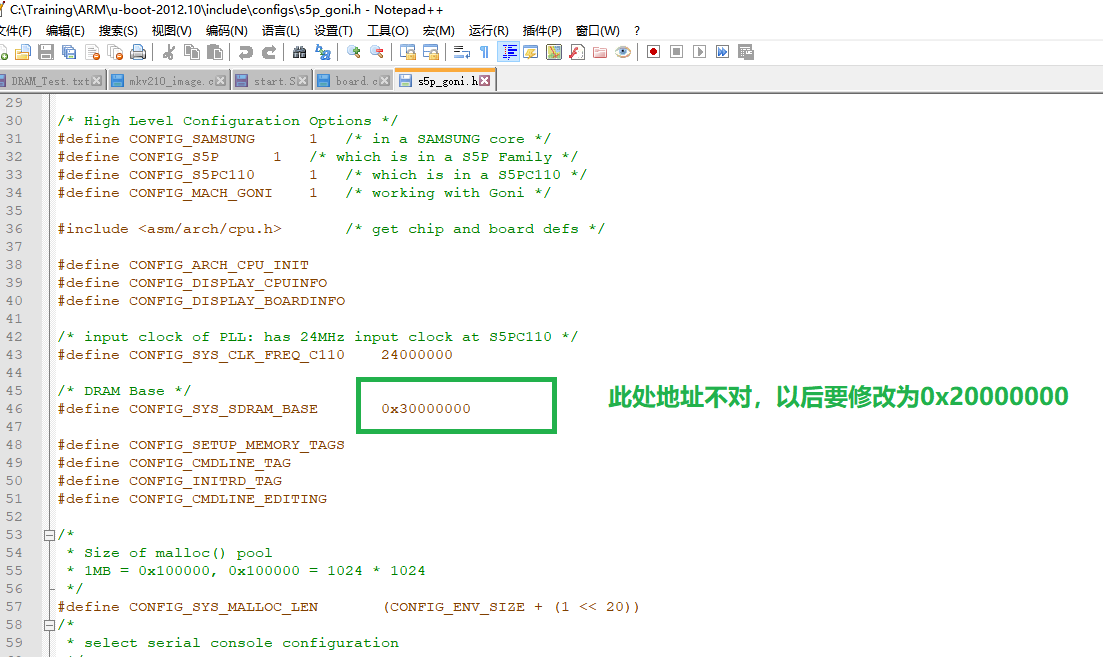Toggle the Word Wrap icon
The height and width of the screenshot is (657, 1103).
click(x=461, y=52)
